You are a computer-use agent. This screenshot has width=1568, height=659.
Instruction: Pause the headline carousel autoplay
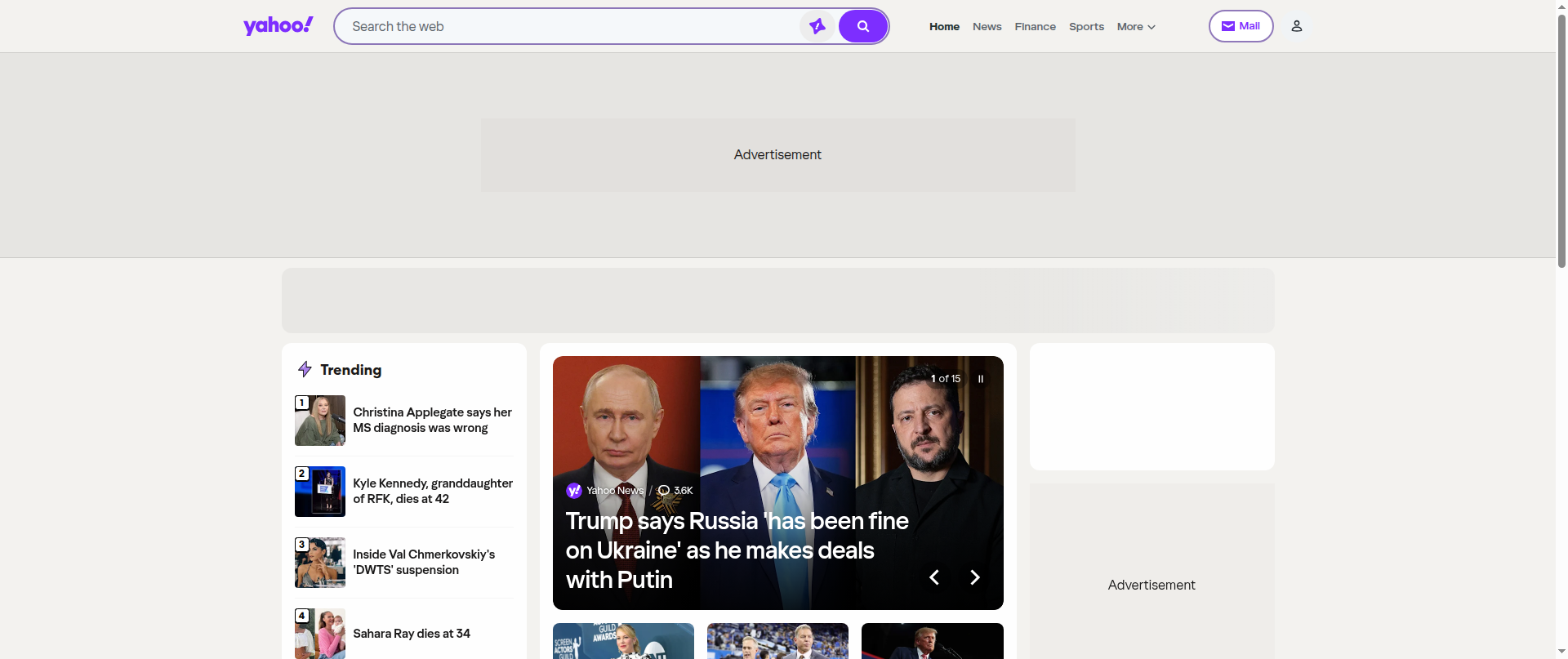[x=981, y=379]
